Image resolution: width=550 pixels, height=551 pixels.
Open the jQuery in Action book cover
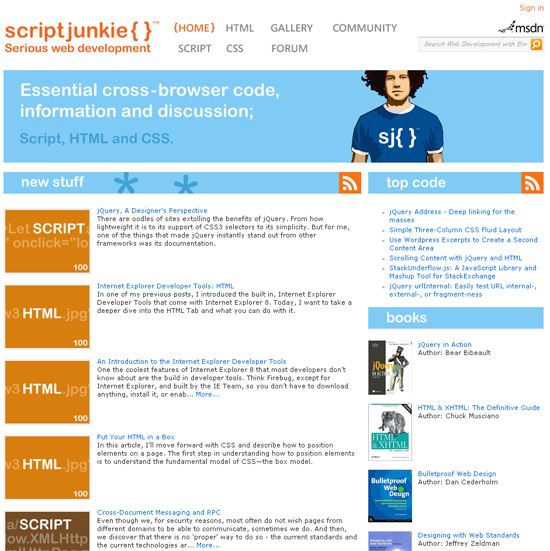390,368
